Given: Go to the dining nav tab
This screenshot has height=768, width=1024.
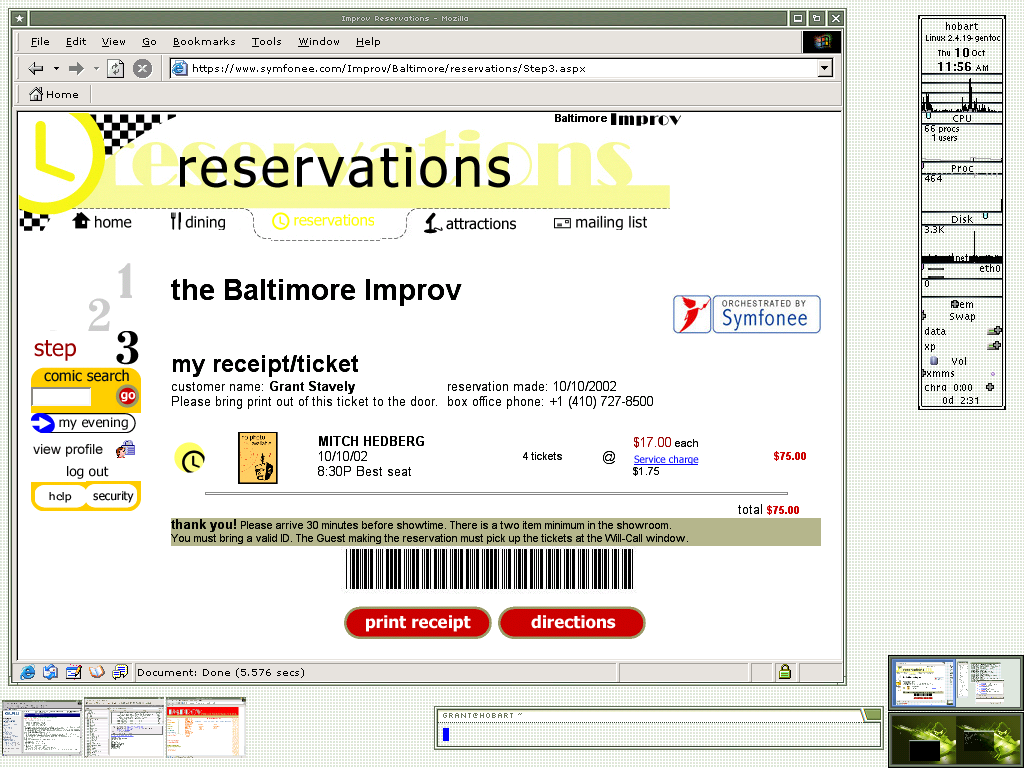Looking at the screenshot, I should (198, 222).
